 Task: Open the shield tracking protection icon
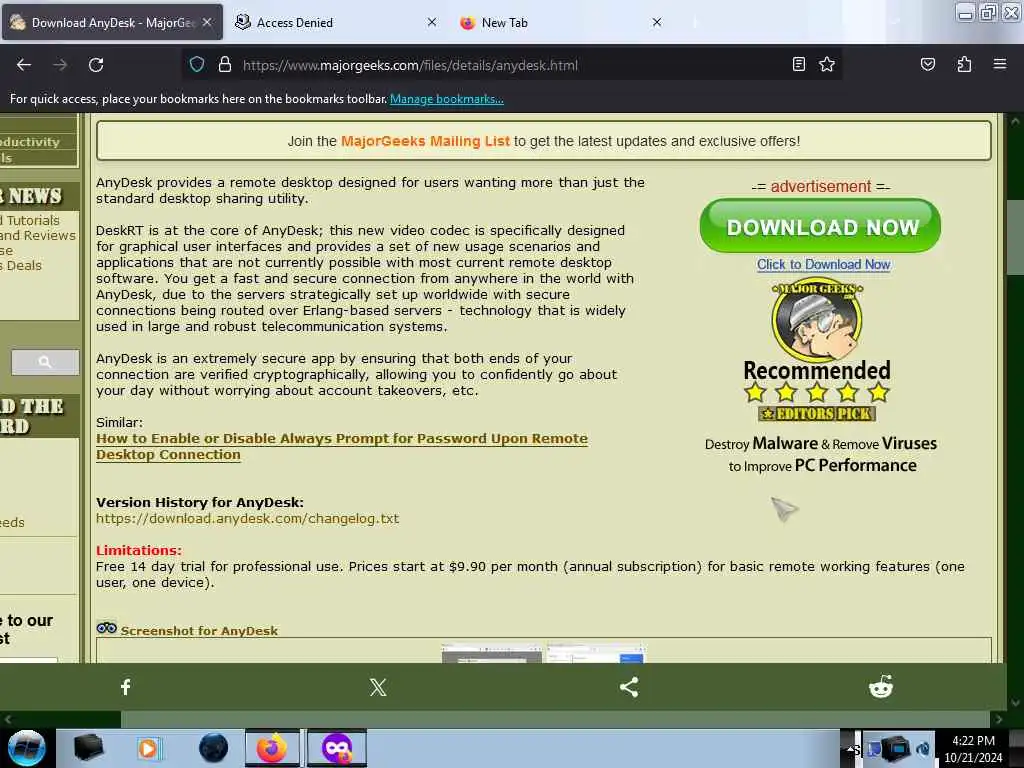click(x=197, y=65)
